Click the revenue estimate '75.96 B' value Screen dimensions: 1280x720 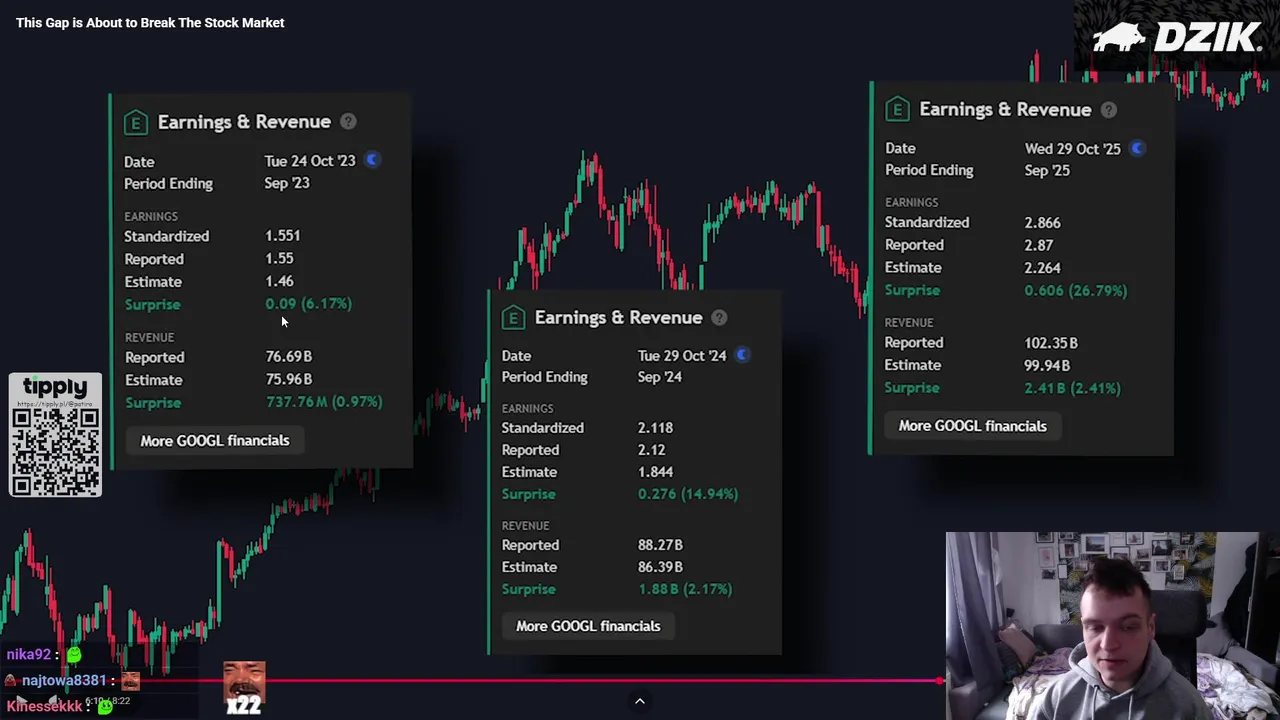pyautogui.click(x=289, y=380)
